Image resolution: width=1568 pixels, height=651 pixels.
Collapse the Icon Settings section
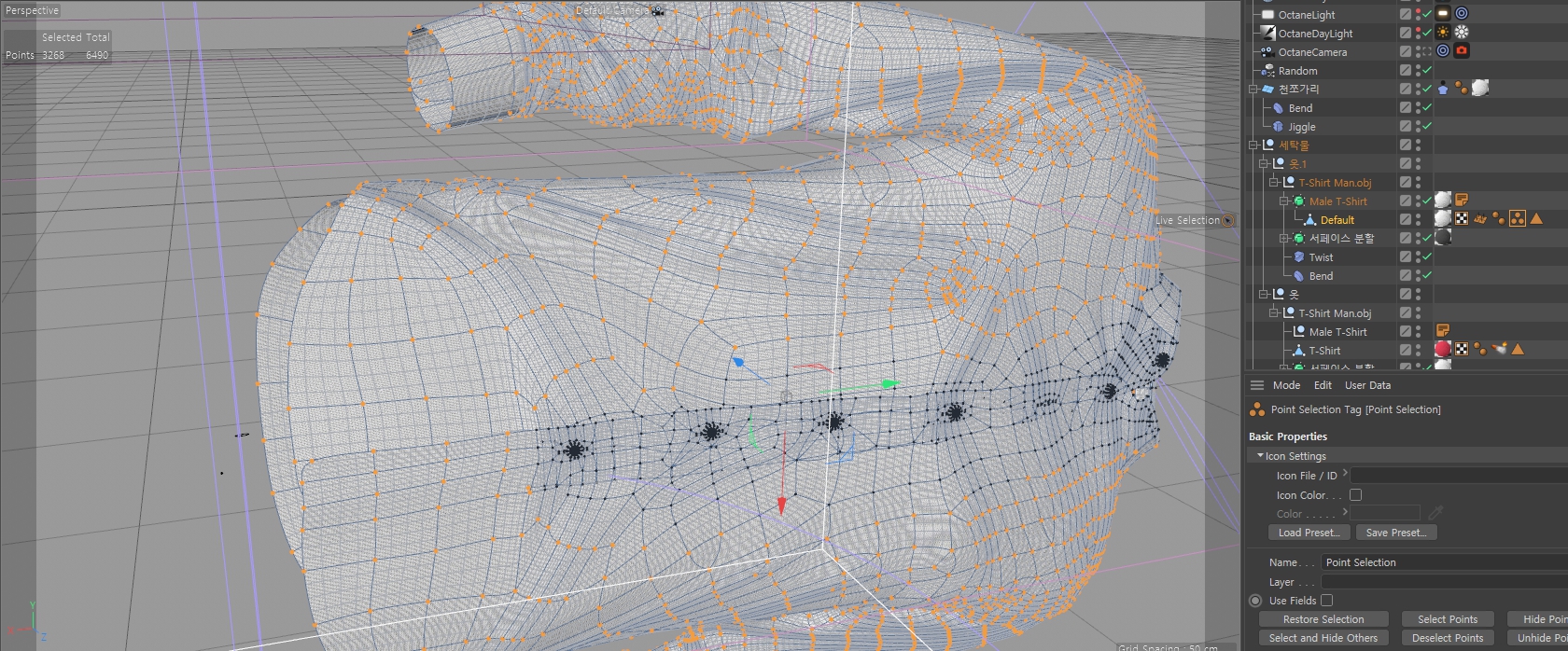[1260, 456]
